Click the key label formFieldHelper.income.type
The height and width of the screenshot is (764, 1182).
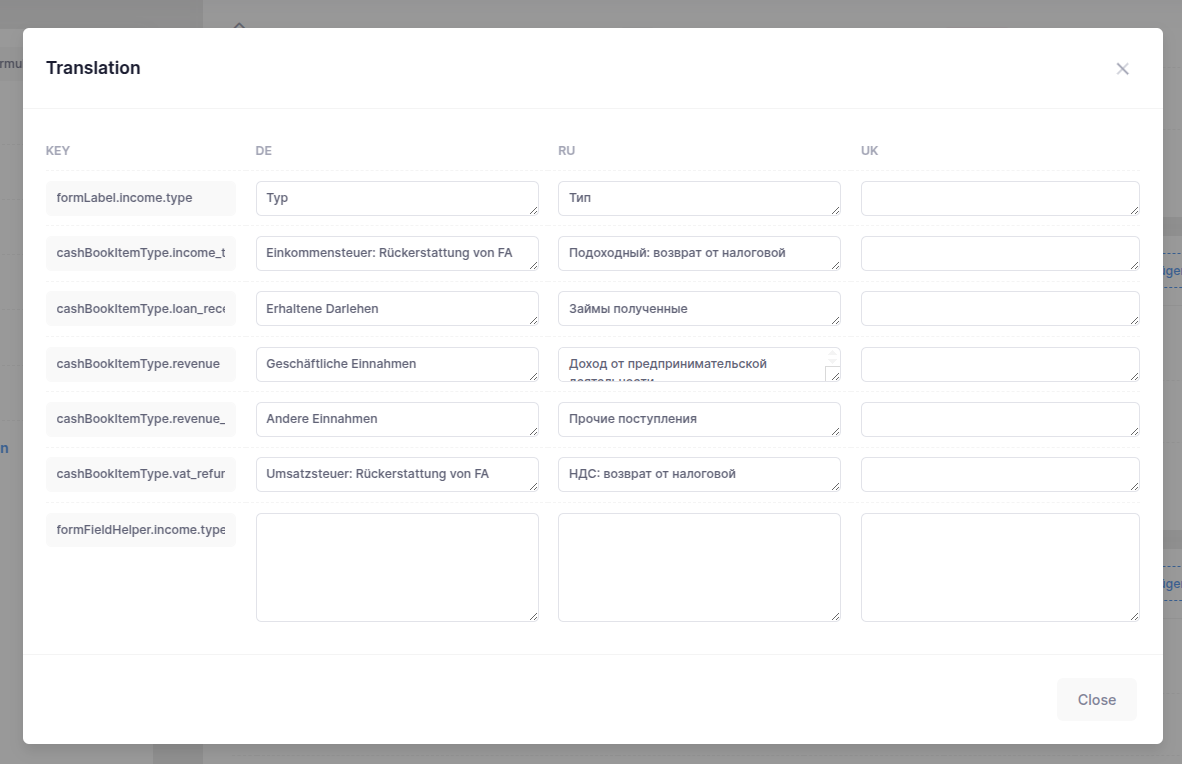[x=140, y=529]
